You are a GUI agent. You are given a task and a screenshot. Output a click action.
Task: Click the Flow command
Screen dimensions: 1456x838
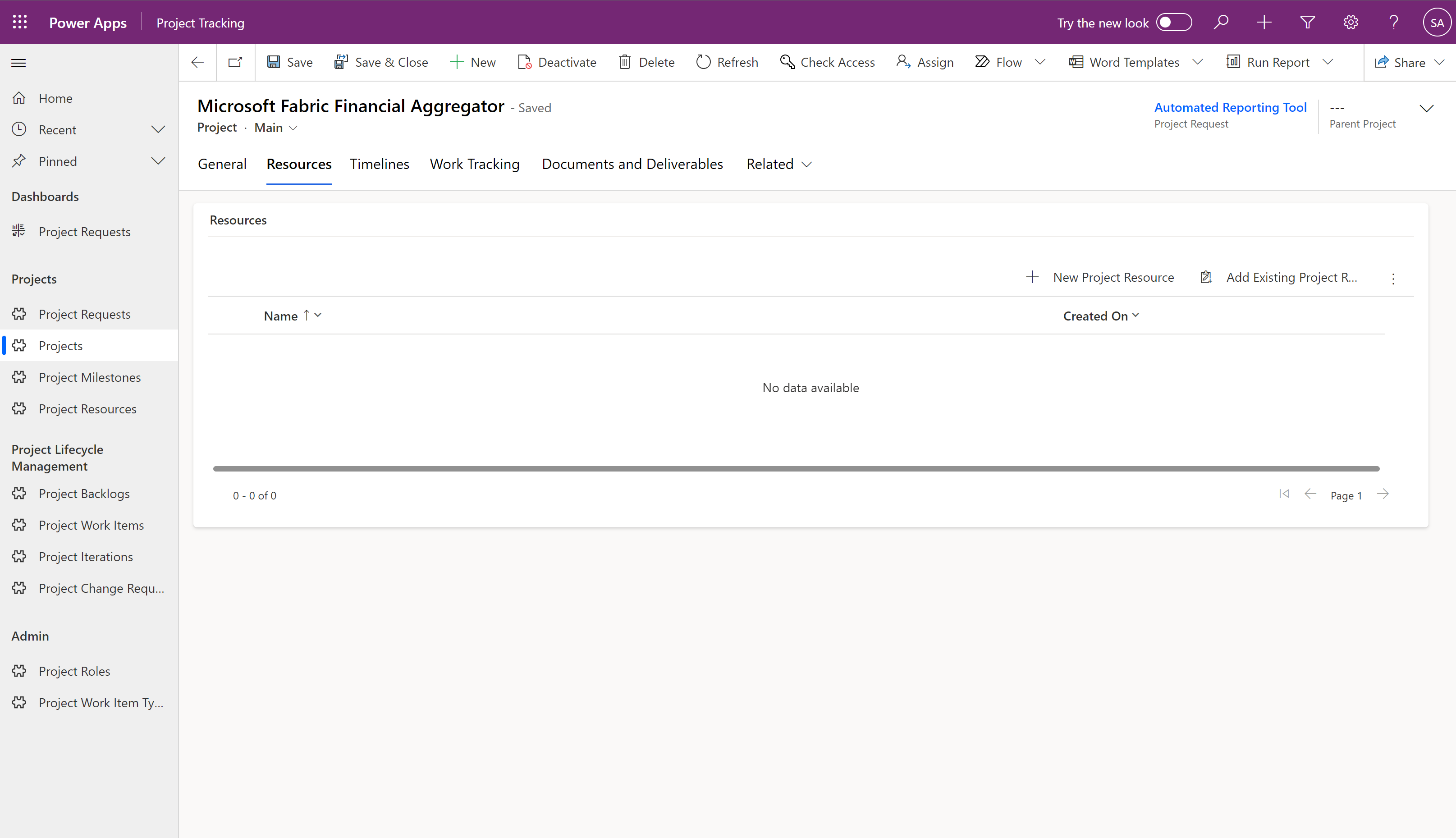pyautogui.click(x=999, y=62)
